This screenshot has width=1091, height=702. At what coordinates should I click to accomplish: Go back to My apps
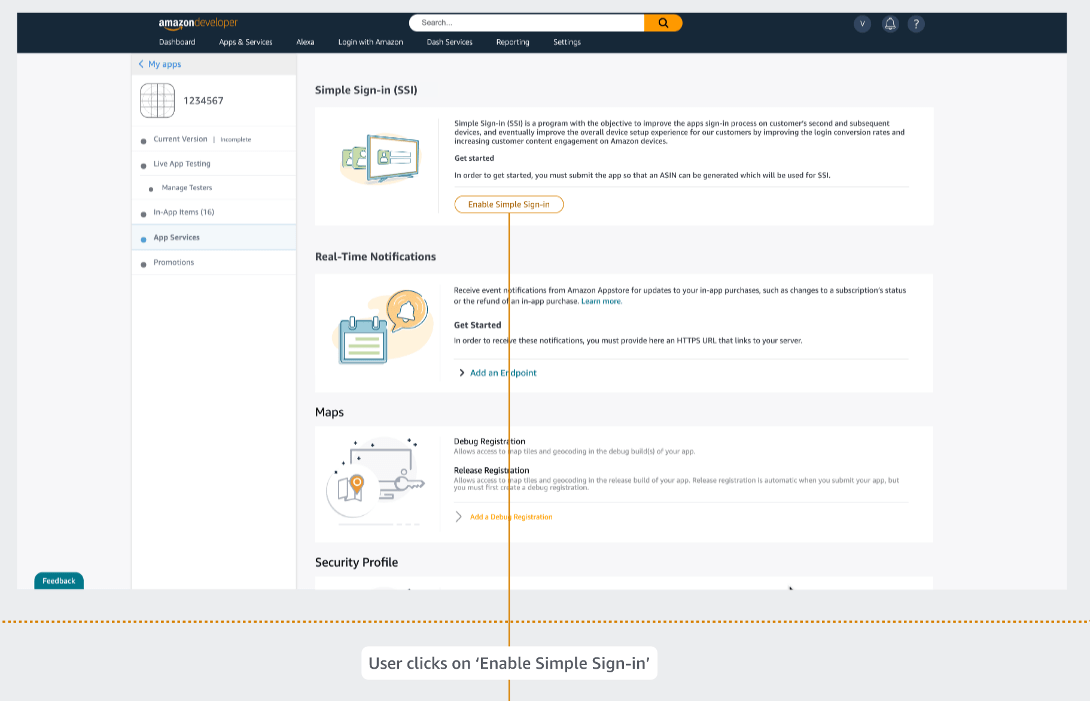click(x=164, y=64)
